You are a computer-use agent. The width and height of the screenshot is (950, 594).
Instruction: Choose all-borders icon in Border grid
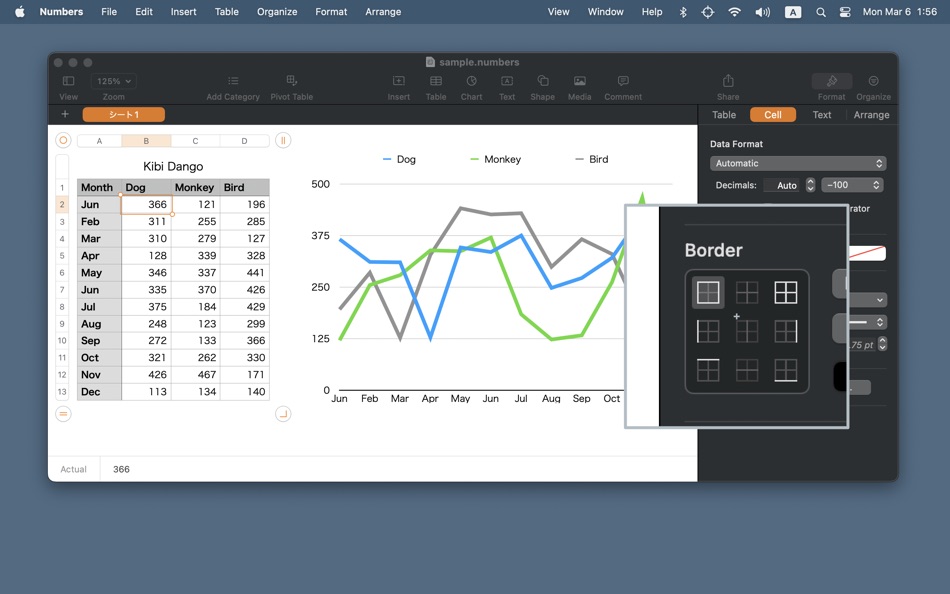point(786,293)
